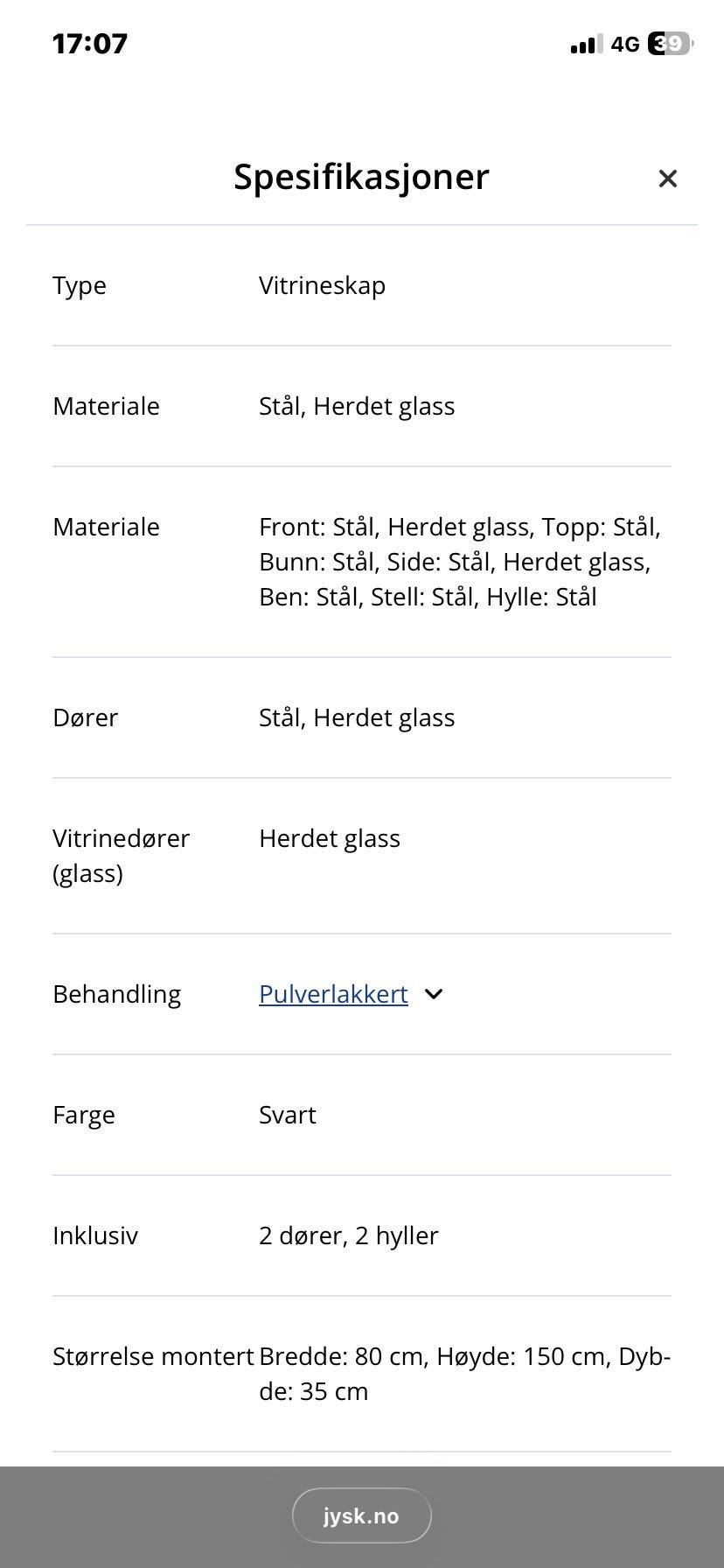Open the Pulverlakkert link
724x1568 pixels.
333,994
